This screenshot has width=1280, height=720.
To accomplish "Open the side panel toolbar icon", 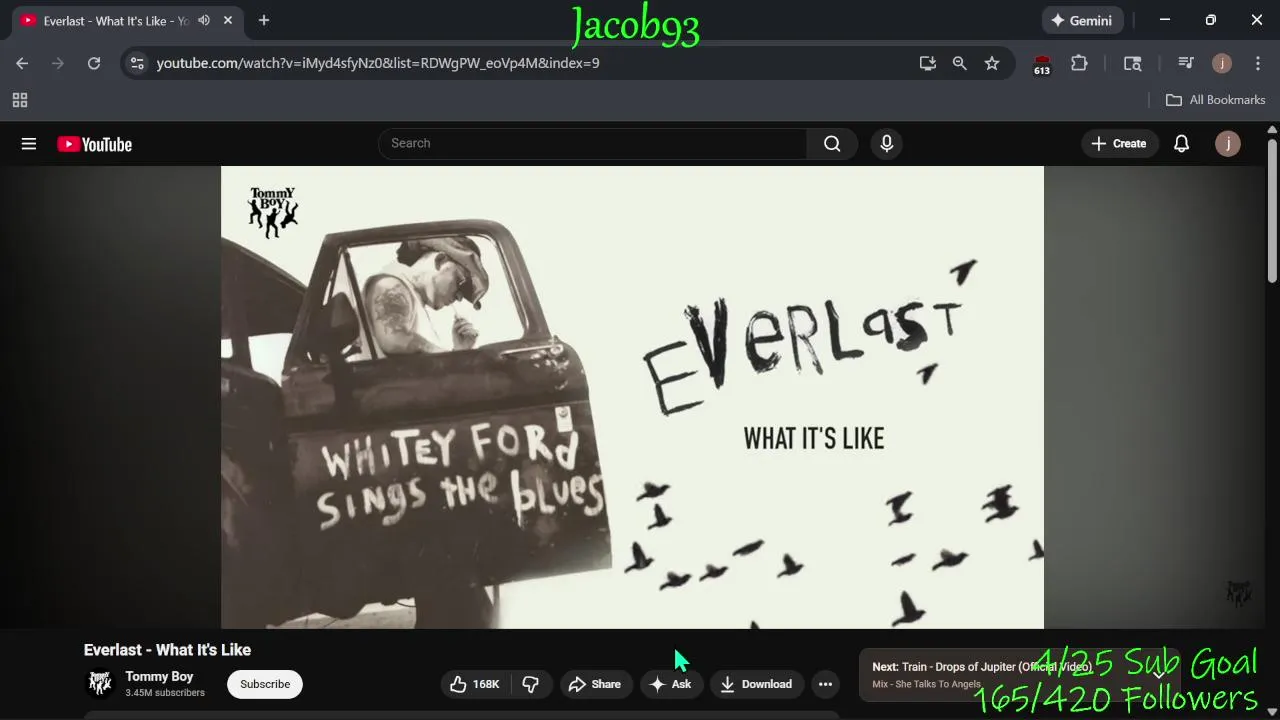I will (1133, 63).
